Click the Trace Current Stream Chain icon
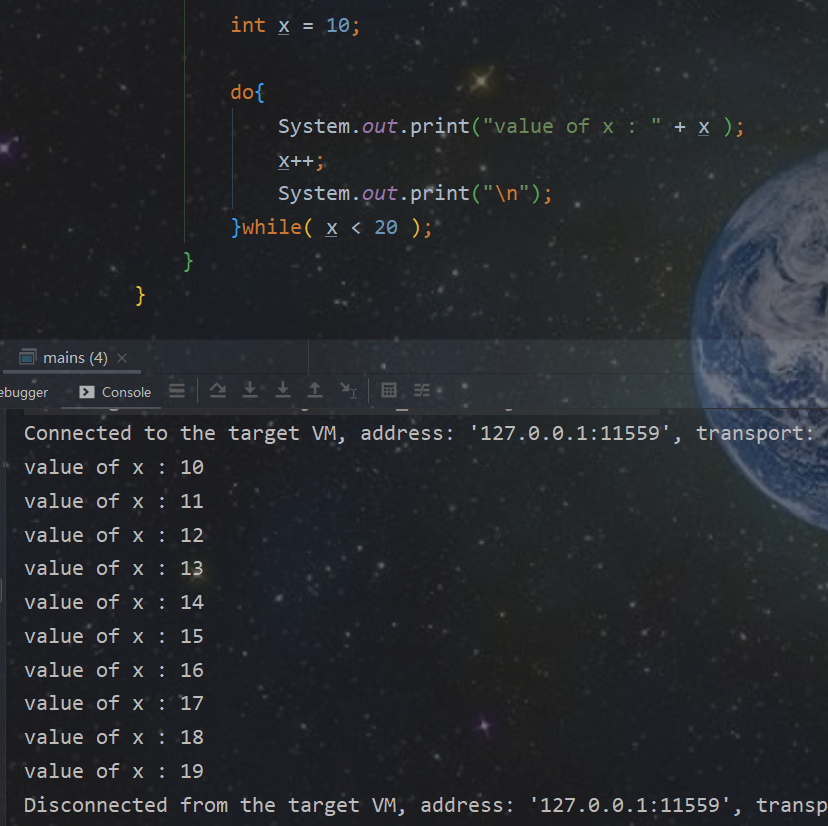The width and height of the screenshot is (828, 826). coord(421,390)
